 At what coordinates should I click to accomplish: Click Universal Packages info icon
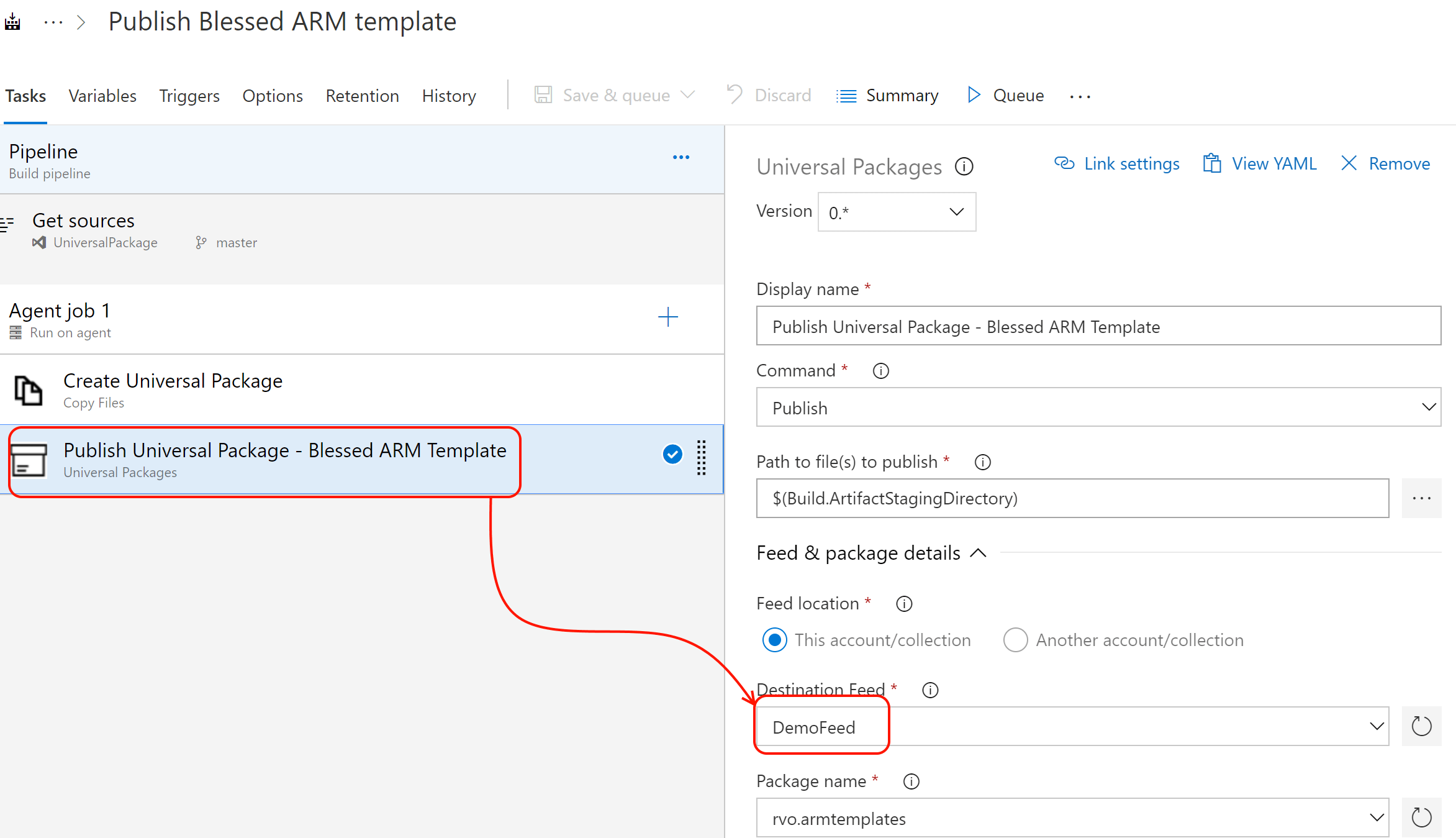964,166
